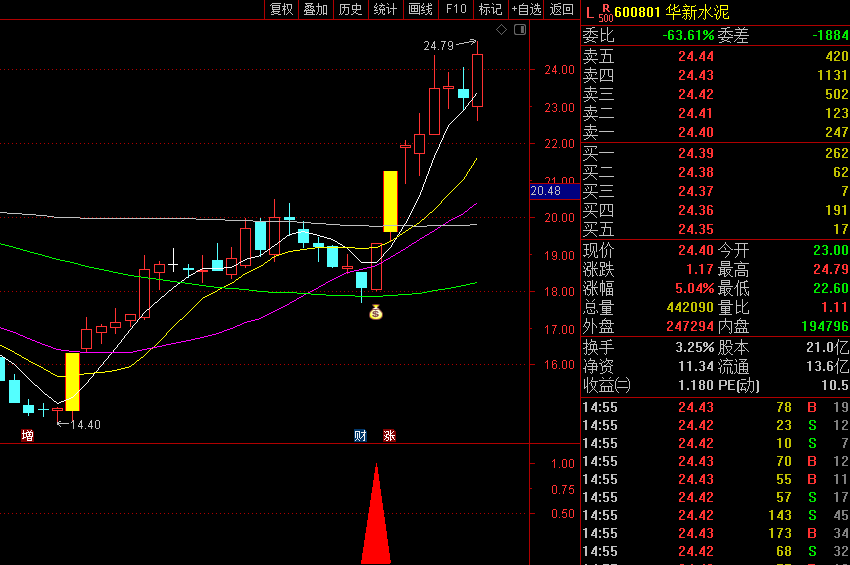Click the 24.79 high price annotation
Screen dimensions: 850x565
point(438,46)
